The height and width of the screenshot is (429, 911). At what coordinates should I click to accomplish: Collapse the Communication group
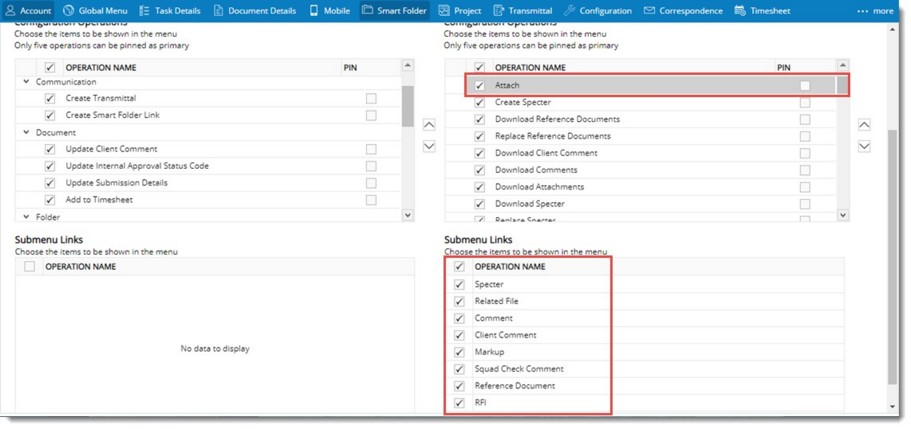tap(26, 82)
